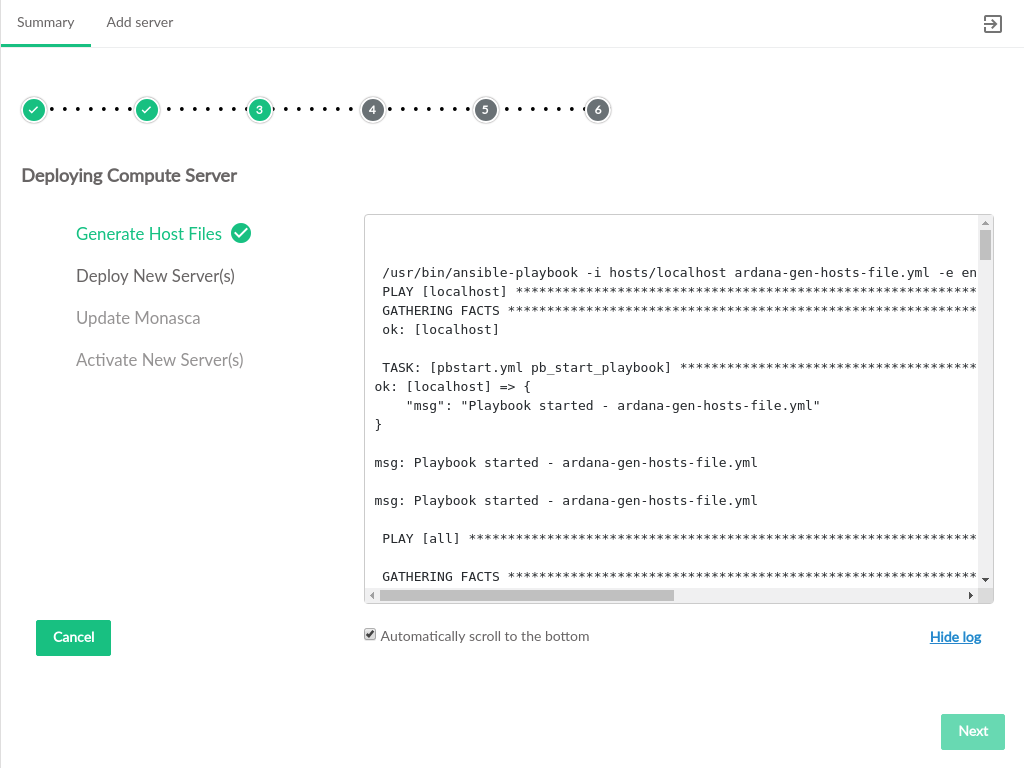Viewport: 1024px width, 768px height.
Task: Click the Hide log link
Action: pyautogui.click(x=955, y=637)
